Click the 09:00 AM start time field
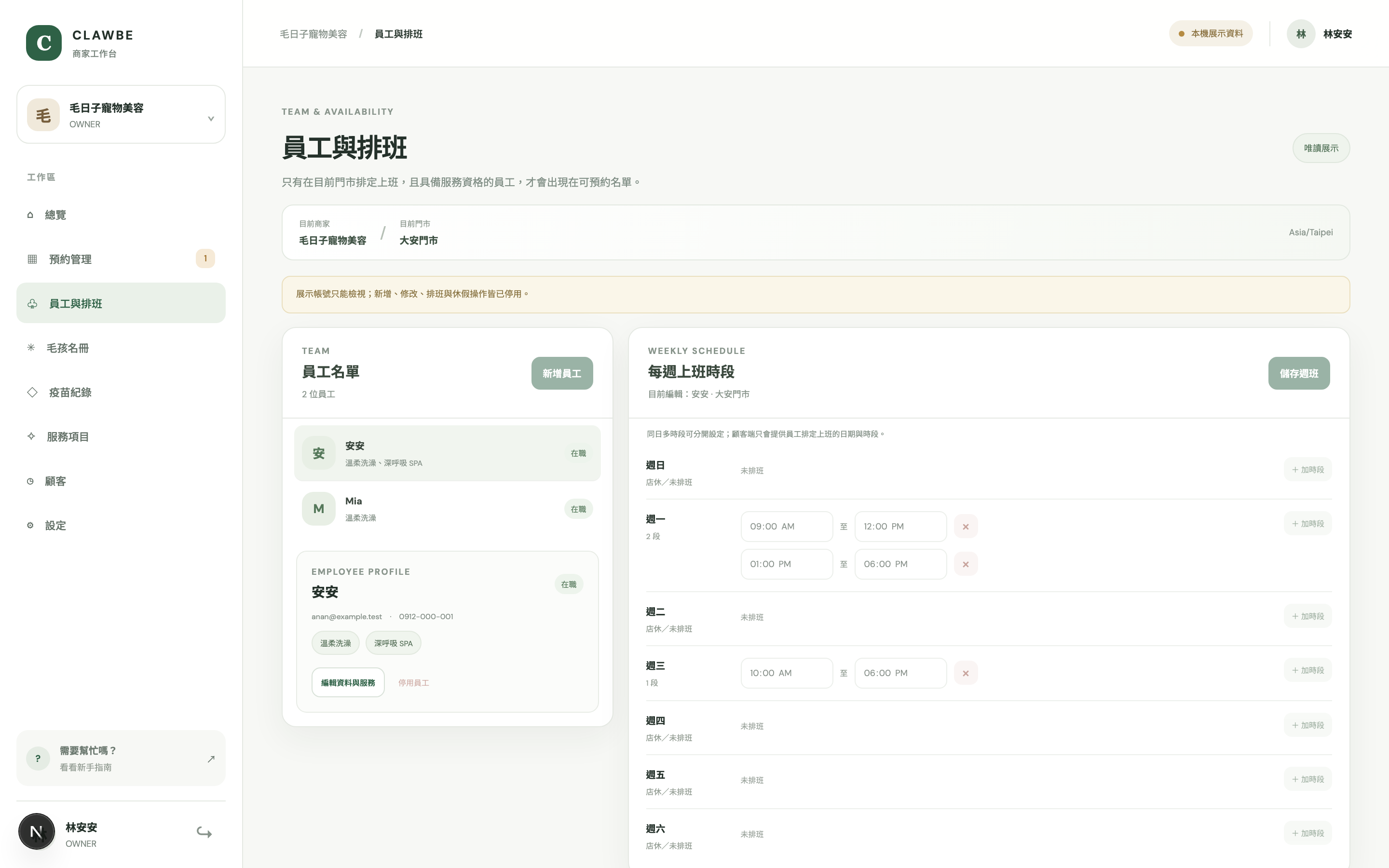Image resolution: width=1389 pixels, height=868 pixels. 786,527
